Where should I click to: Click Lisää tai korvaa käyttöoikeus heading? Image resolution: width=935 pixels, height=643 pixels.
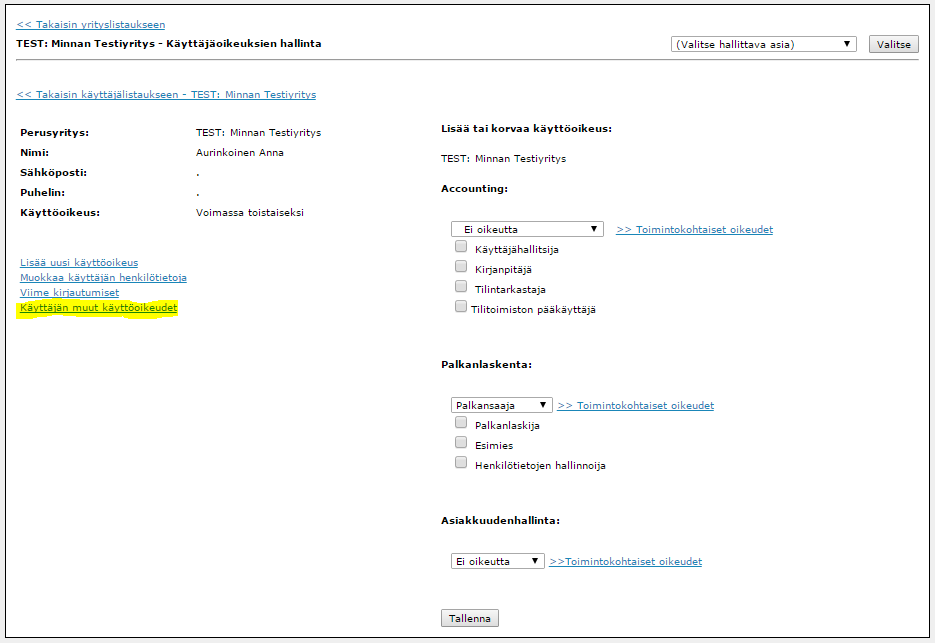[x=527, y=129]
